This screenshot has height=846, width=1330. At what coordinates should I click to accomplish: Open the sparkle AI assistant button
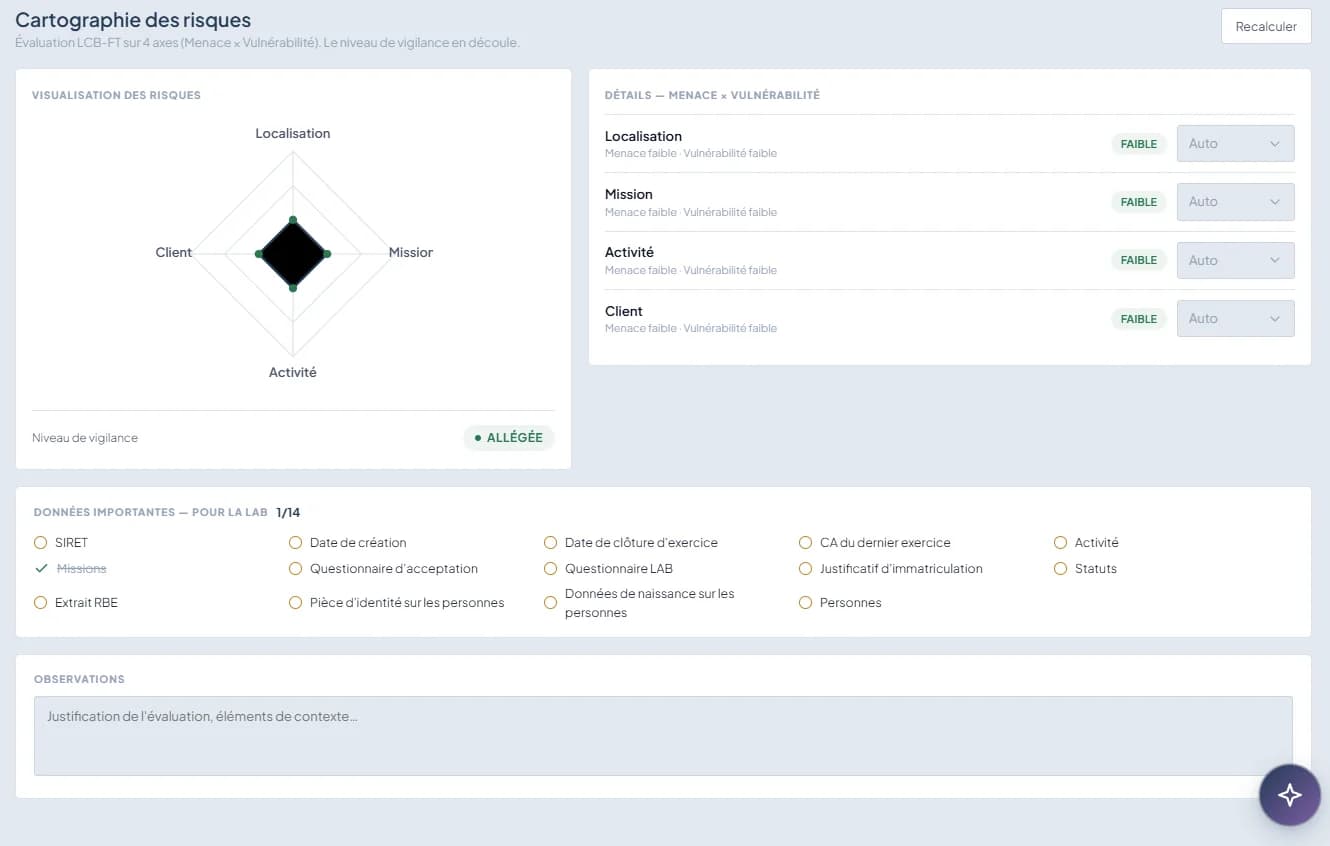pos(1290,795)
